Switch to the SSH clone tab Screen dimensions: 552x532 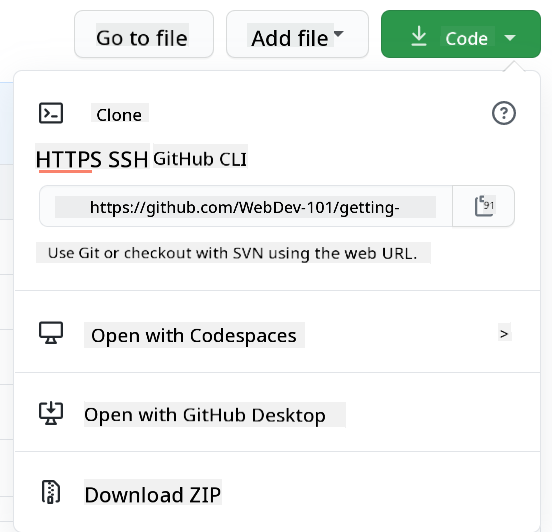click(128, 159)
